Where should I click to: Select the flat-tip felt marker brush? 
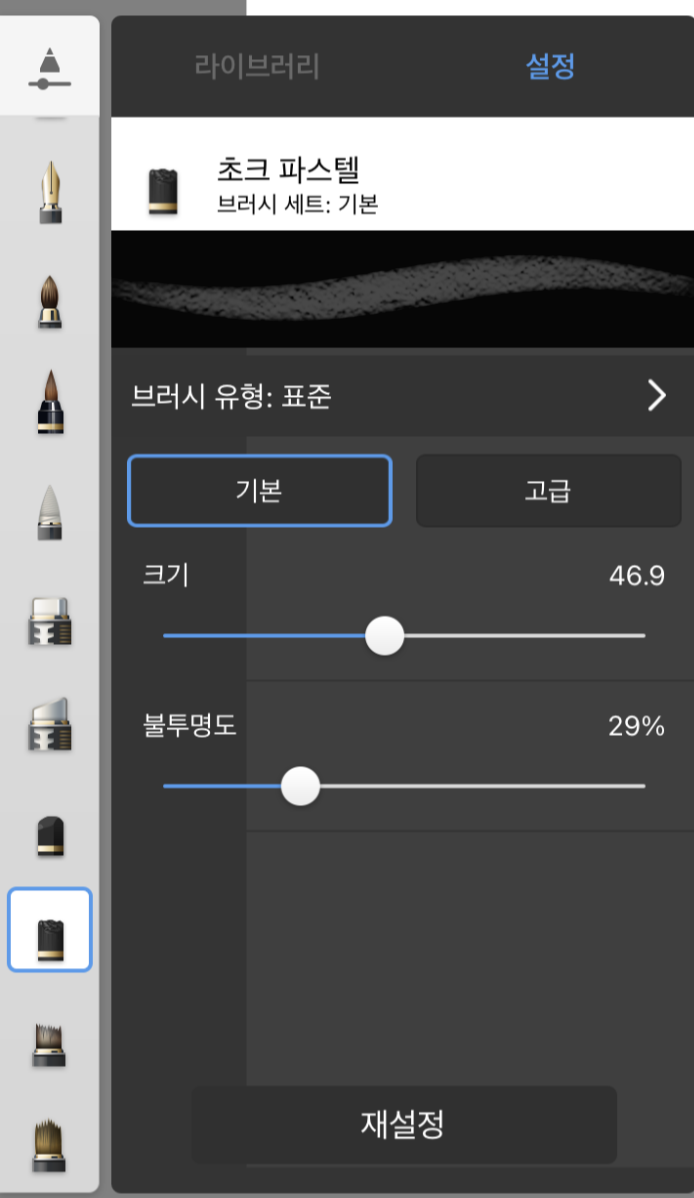[50, 621]
